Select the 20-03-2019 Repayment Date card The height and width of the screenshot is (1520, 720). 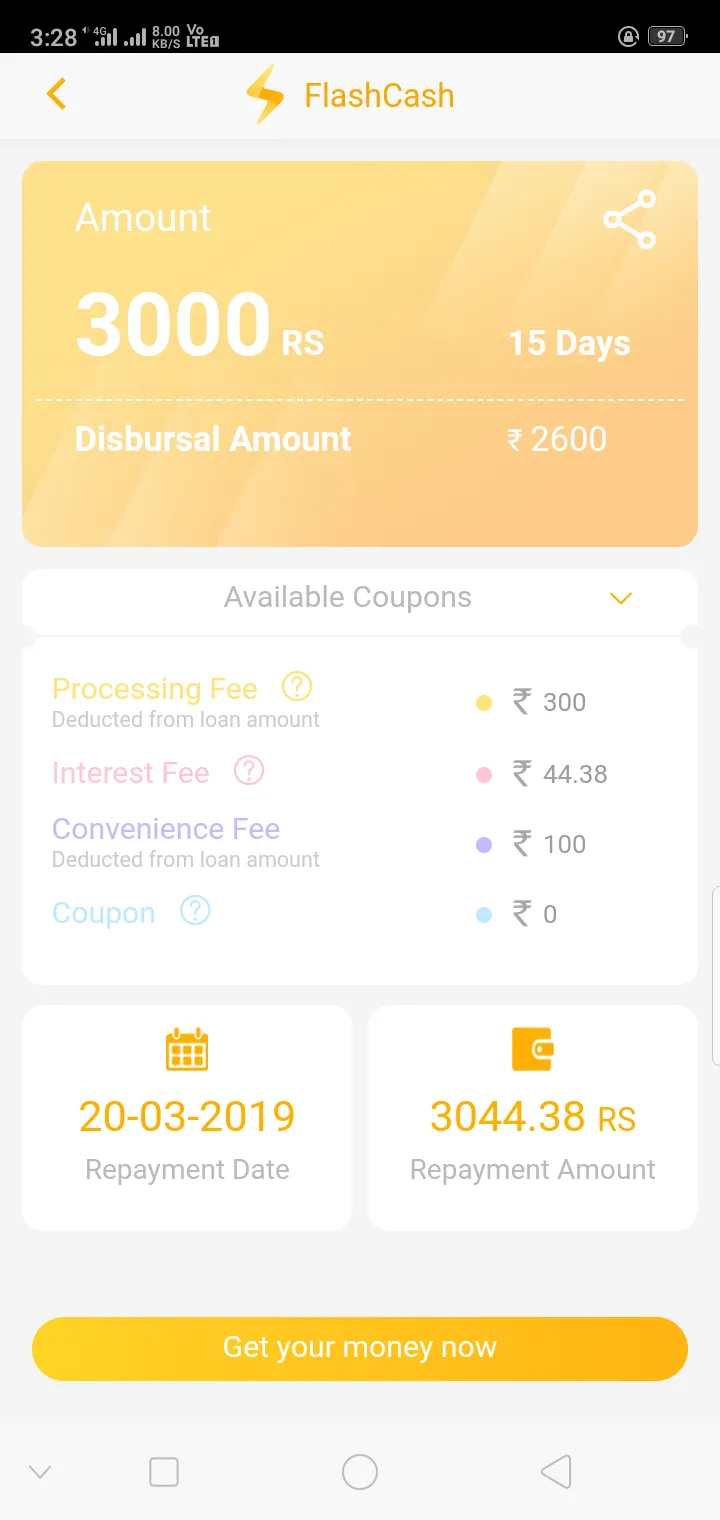coord(187,1117)
